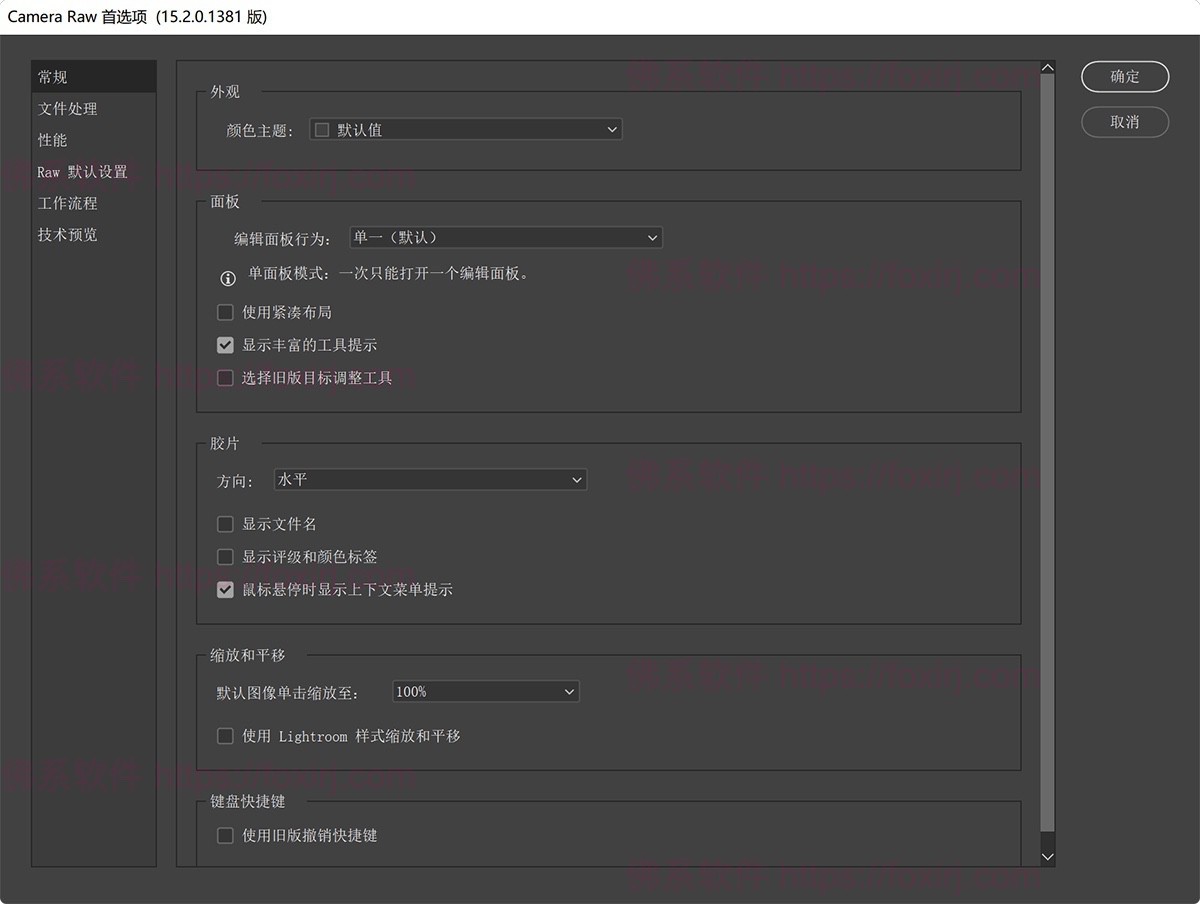
Task: Check 使用旧版撤销快捷键 option
Action: coord(225,835)
